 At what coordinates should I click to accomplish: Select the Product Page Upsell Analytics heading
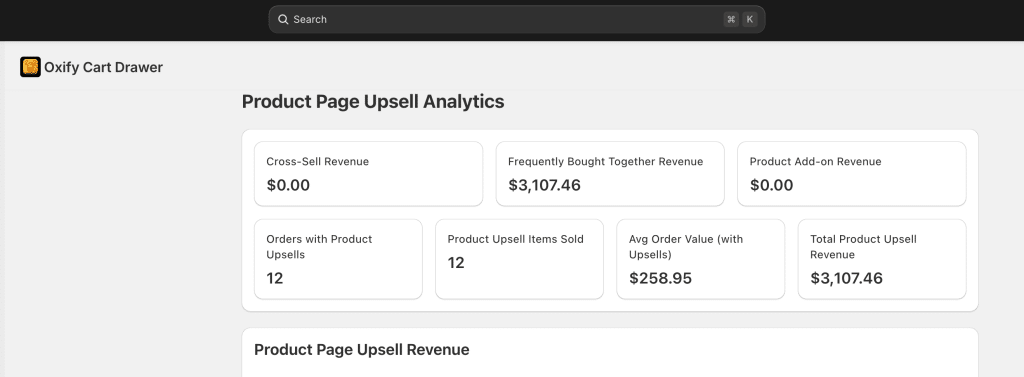(373, 102)
